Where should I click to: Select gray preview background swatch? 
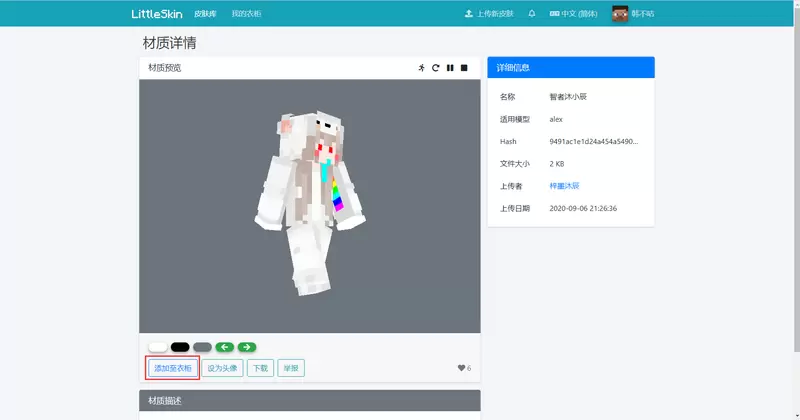pos(203,347)
